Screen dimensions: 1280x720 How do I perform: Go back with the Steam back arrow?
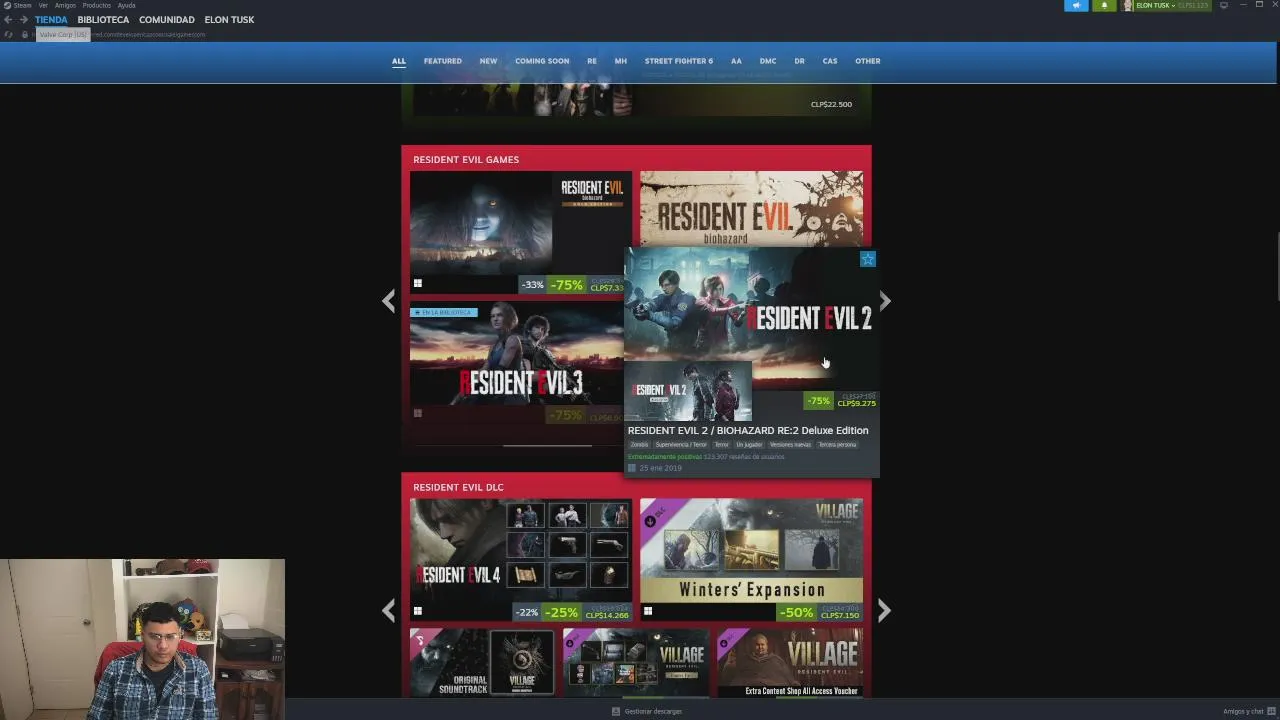point(8,20)
